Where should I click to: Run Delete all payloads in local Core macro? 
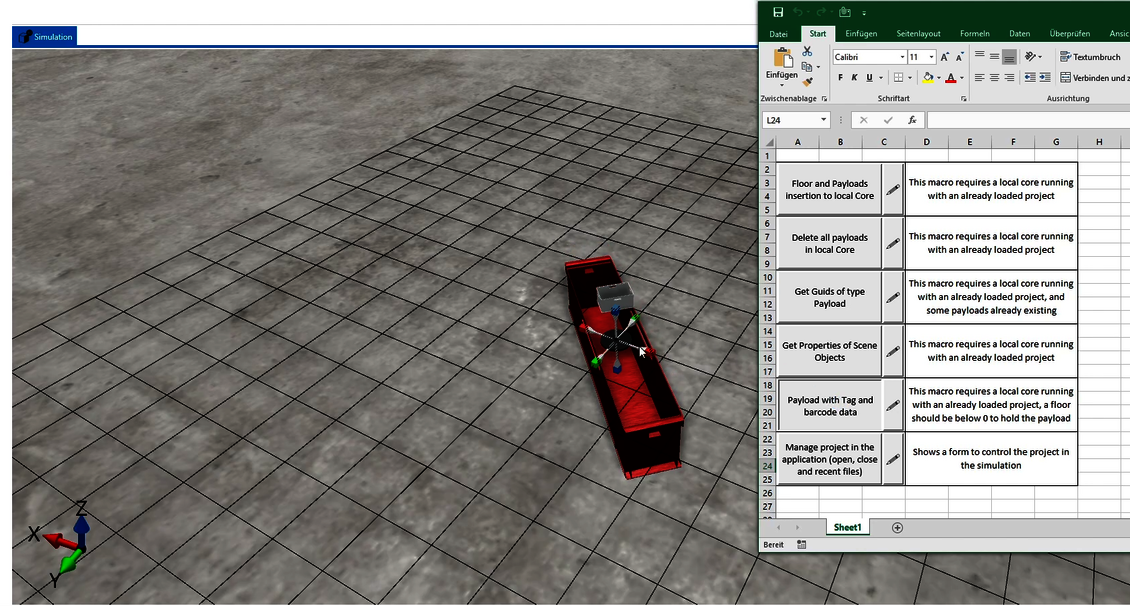(829, 244)
